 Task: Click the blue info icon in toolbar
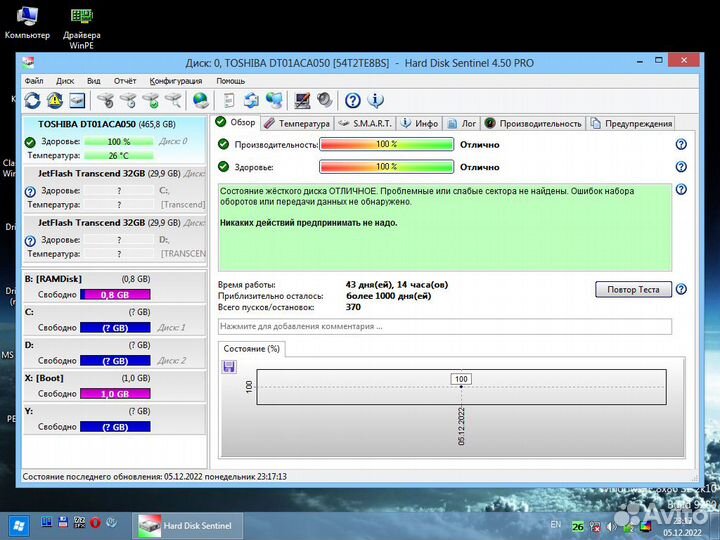point(376,100)
